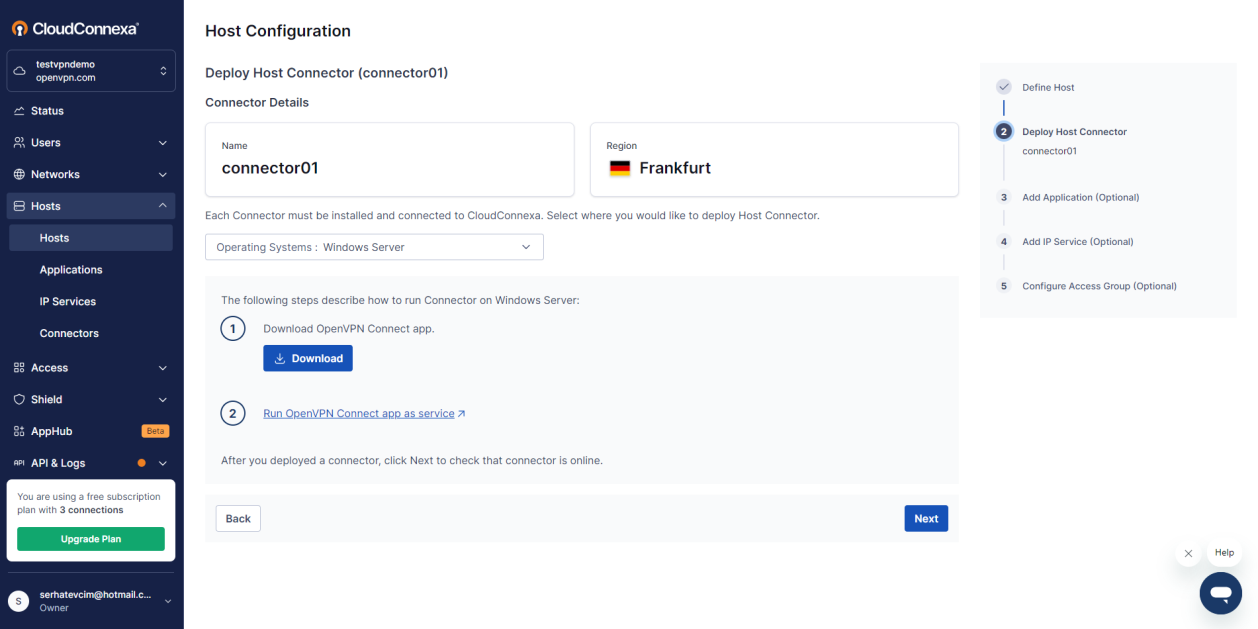1258x629 pixels.
Task: Open Connectors in the sidebar
Action: click(x=69, y=333)
